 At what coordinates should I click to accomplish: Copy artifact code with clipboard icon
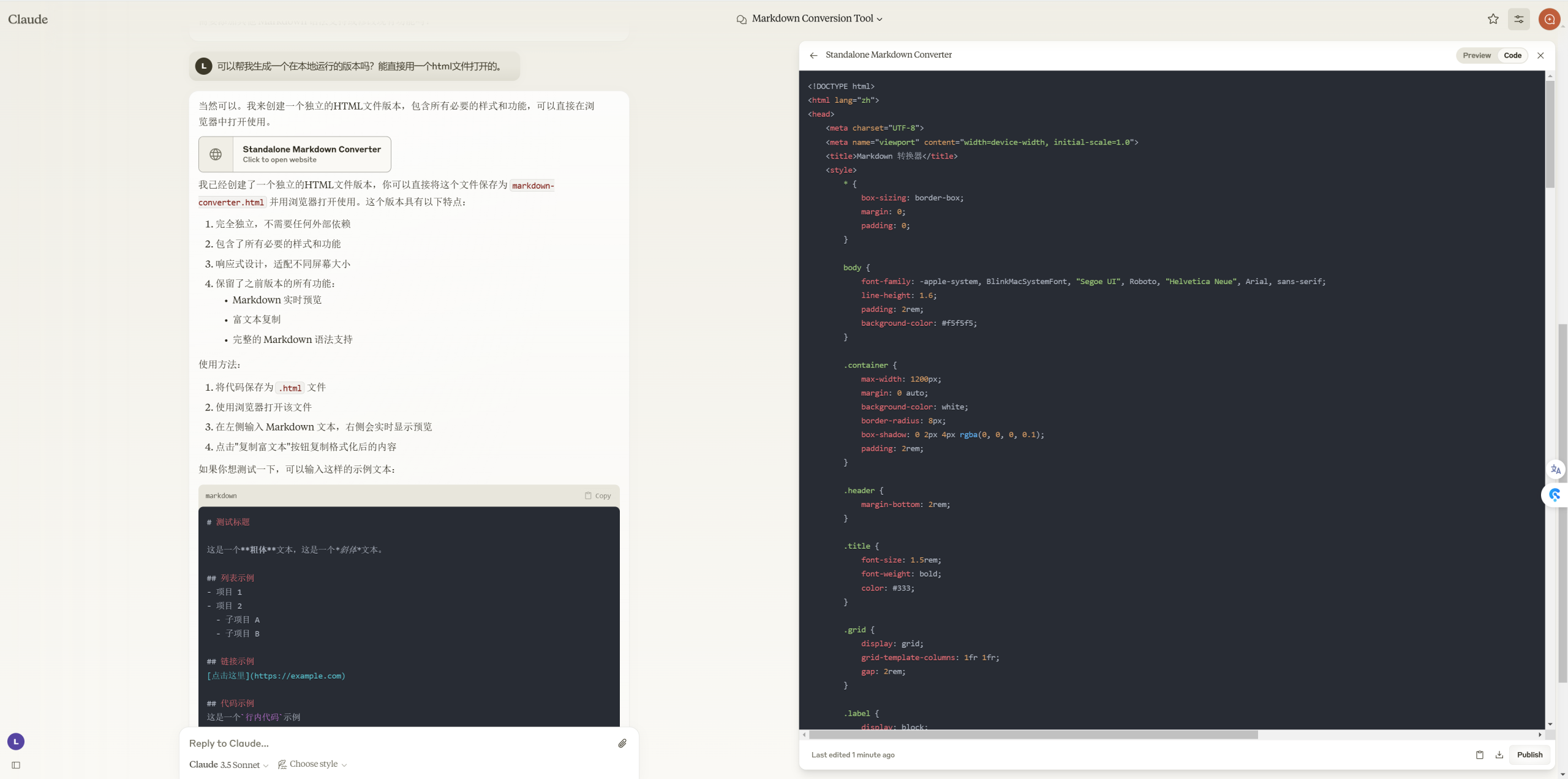(x=1479, y=755)
